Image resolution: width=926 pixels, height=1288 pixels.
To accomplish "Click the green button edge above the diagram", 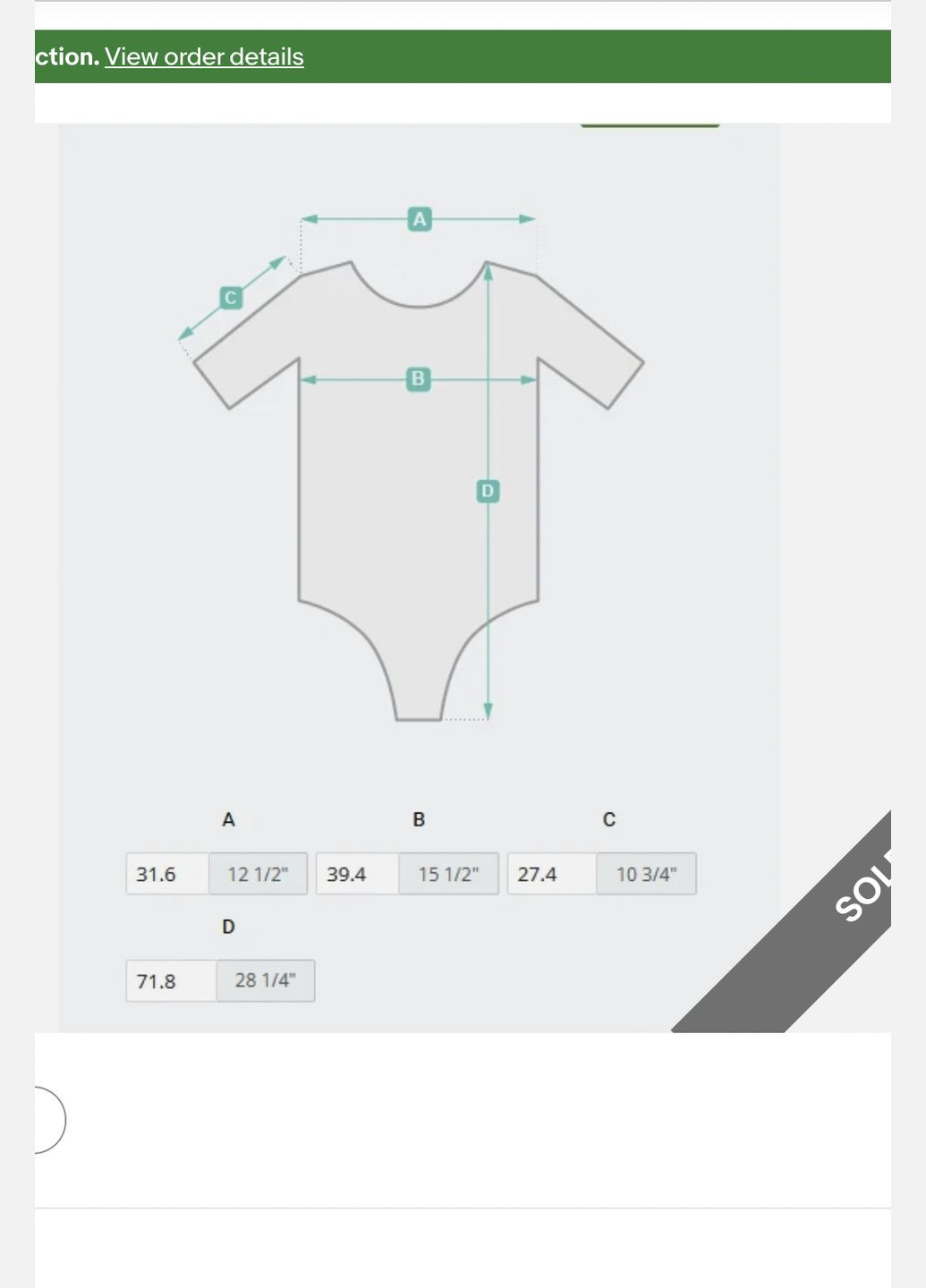I will [650, 125].
